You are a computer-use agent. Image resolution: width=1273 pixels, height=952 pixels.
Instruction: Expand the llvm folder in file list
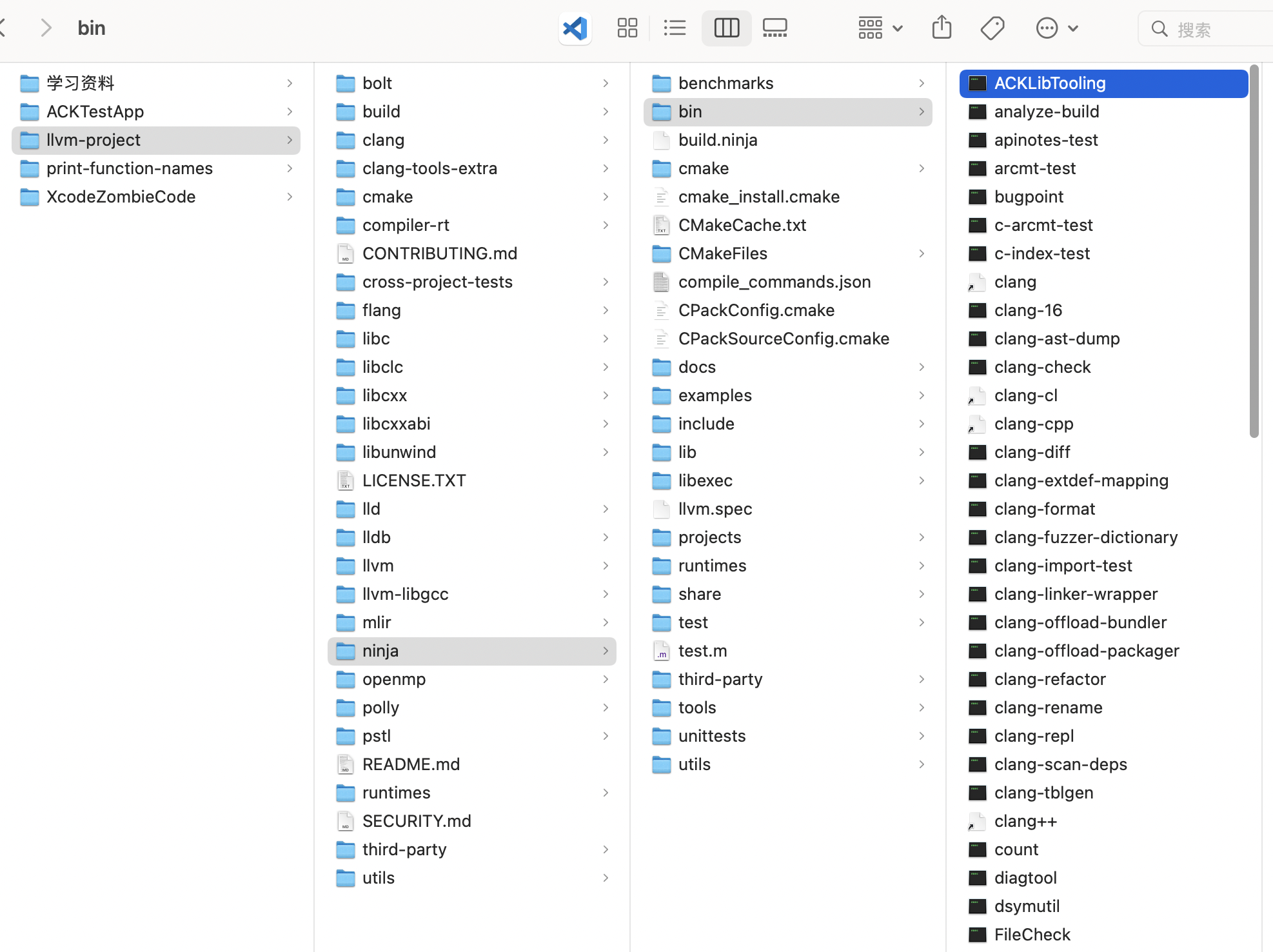click(378, 565)
